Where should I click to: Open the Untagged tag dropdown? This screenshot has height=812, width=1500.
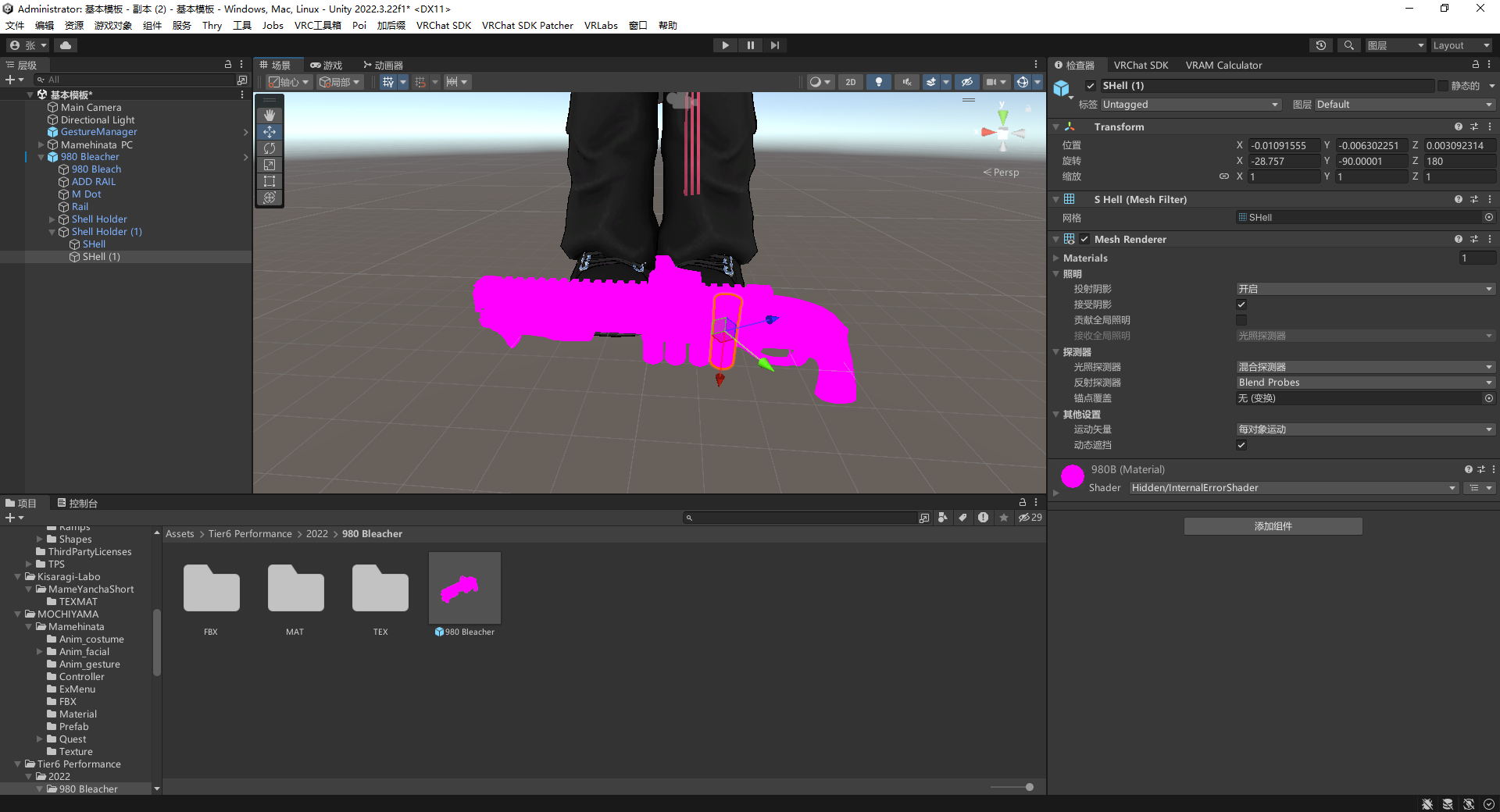pyautogui.click(x=1191, y=105)
